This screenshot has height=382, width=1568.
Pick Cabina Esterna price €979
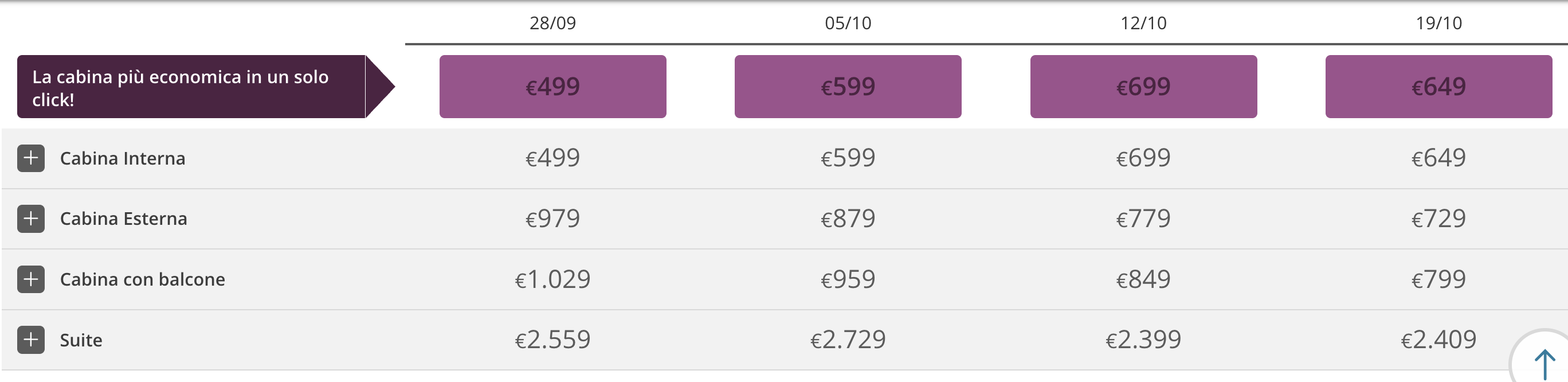pos(552,219)
